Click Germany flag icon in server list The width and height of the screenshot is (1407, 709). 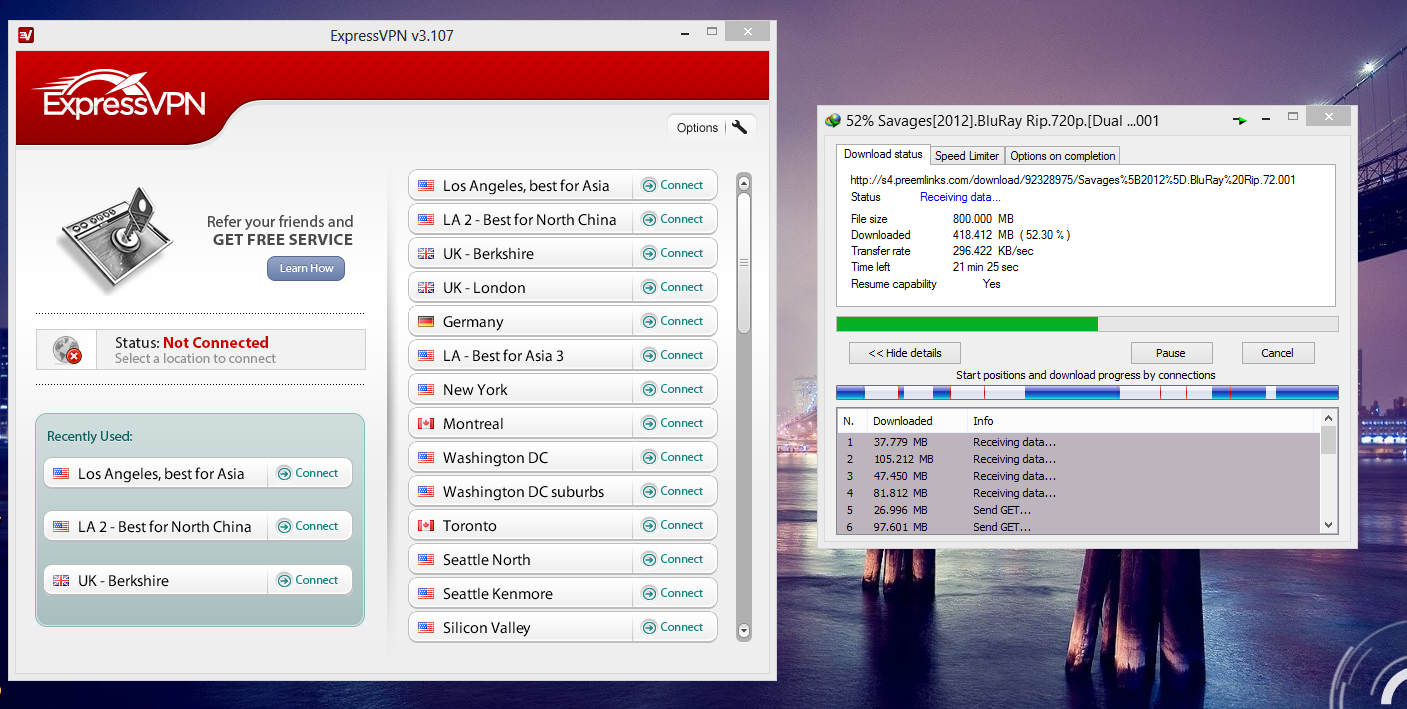[426, 322]
